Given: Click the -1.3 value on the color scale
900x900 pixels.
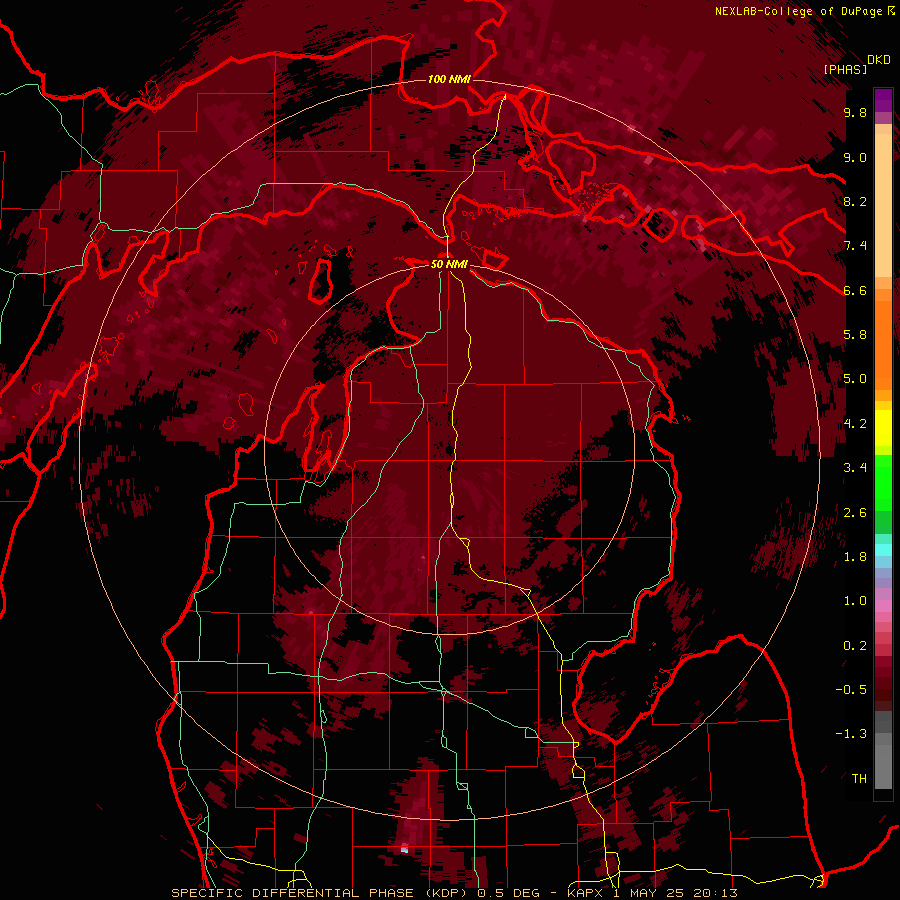Looking at the screenshot, I should click(x=851, y=734).
